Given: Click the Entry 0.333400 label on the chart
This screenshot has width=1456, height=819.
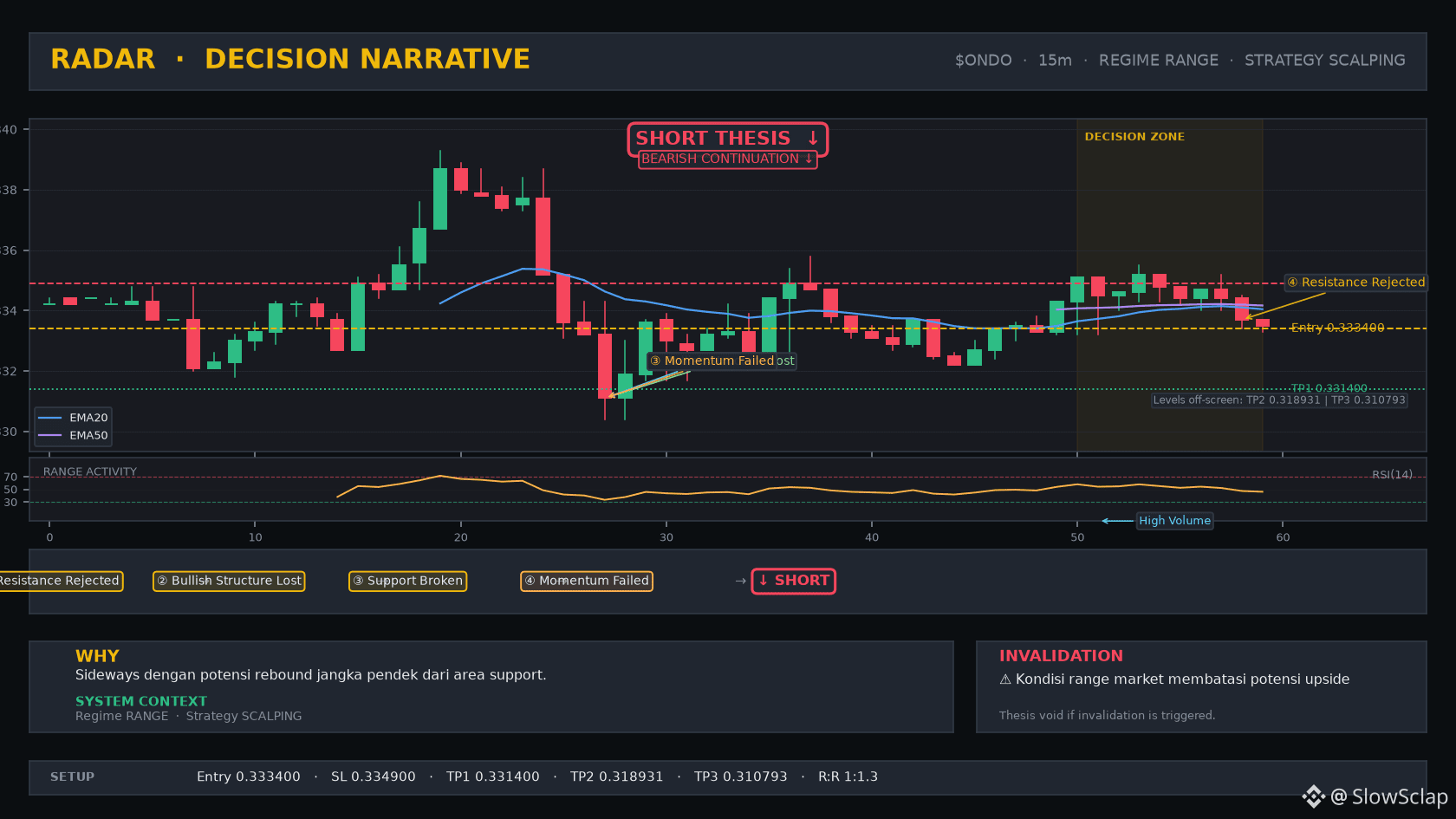Looking at the screenshot, I should (1337, 328).
